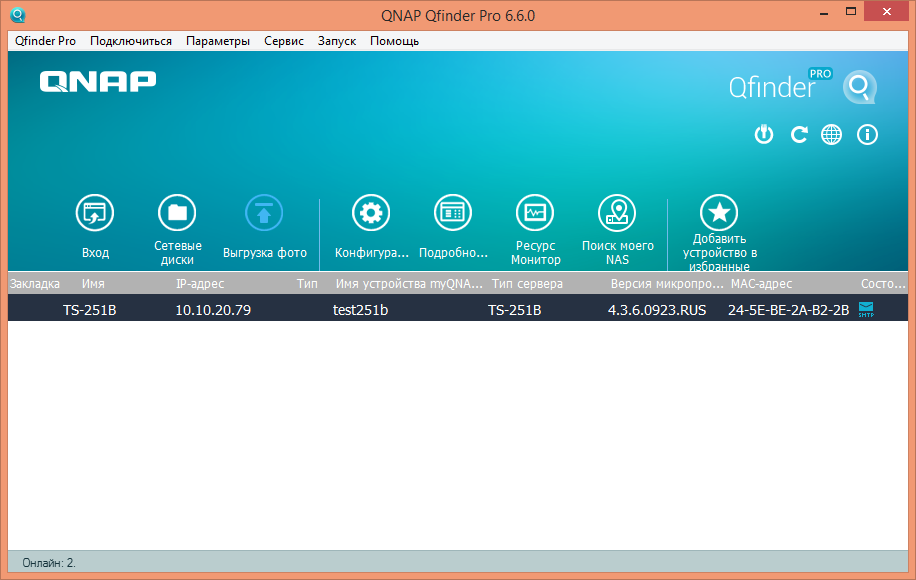Sort by the Тип сервера column header
Viewport: 916px width, 580px height.
pyautogui.click(x=527, y=284)
